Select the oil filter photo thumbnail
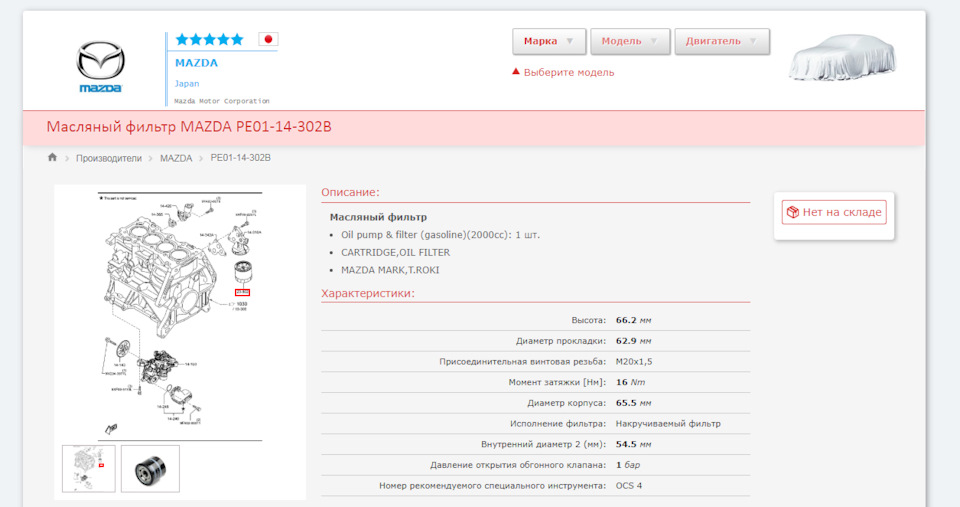This screenshot has width=960, height=507. (x=150, y=468)
